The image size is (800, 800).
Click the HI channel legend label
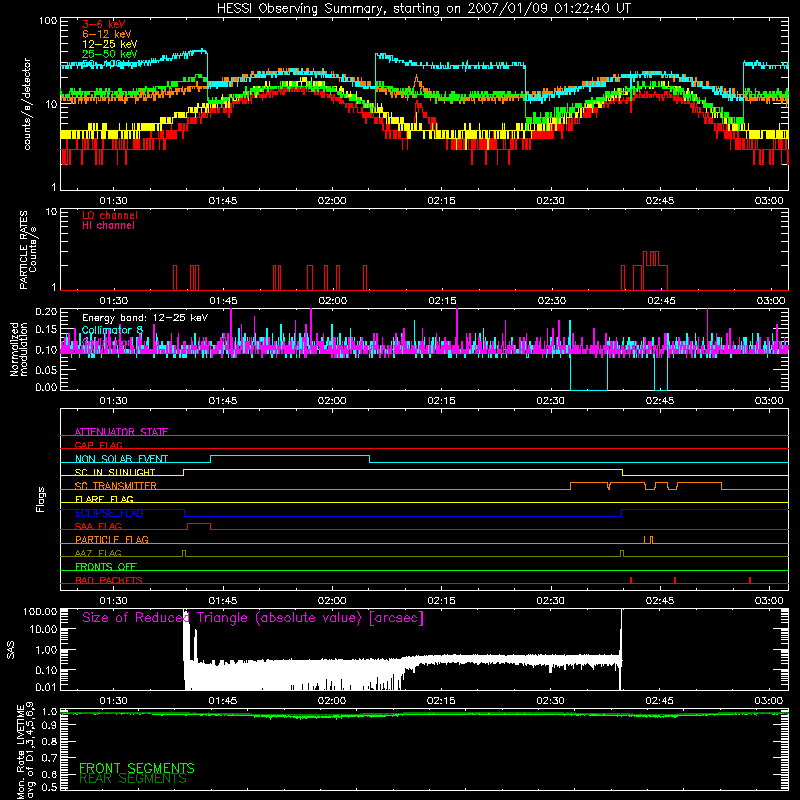(108, 225)
